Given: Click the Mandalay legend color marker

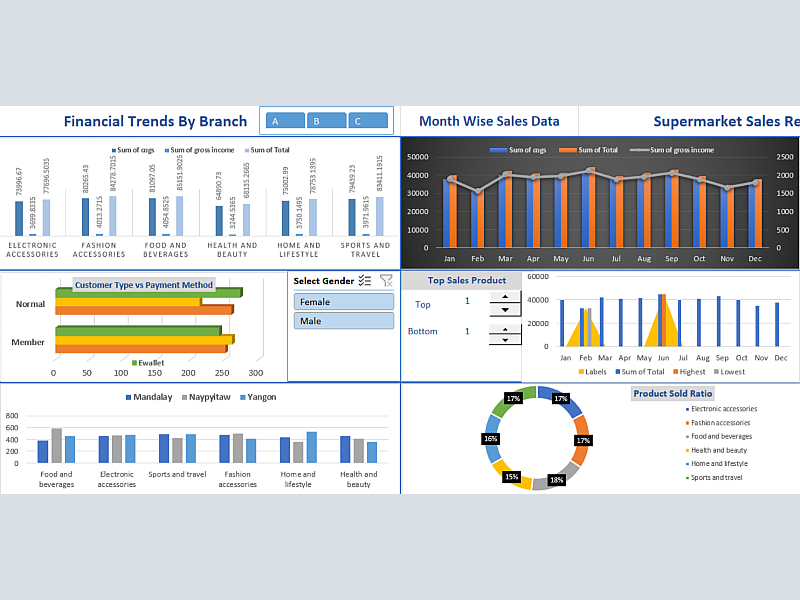Looking at the screenshot, I should pos(130,398).
